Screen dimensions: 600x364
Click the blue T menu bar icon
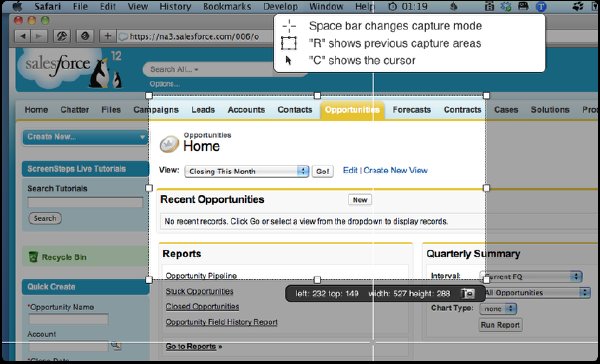pos(541,7)
